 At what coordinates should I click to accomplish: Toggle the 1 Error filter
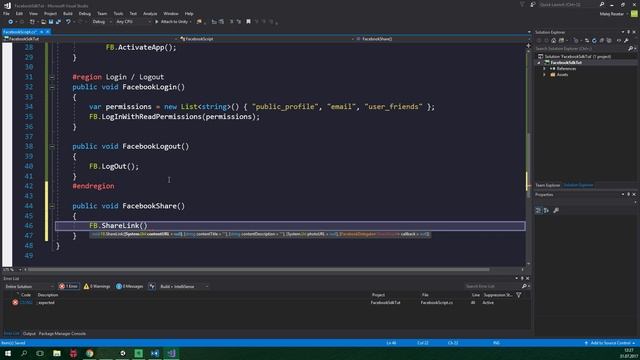coord(69,287)
